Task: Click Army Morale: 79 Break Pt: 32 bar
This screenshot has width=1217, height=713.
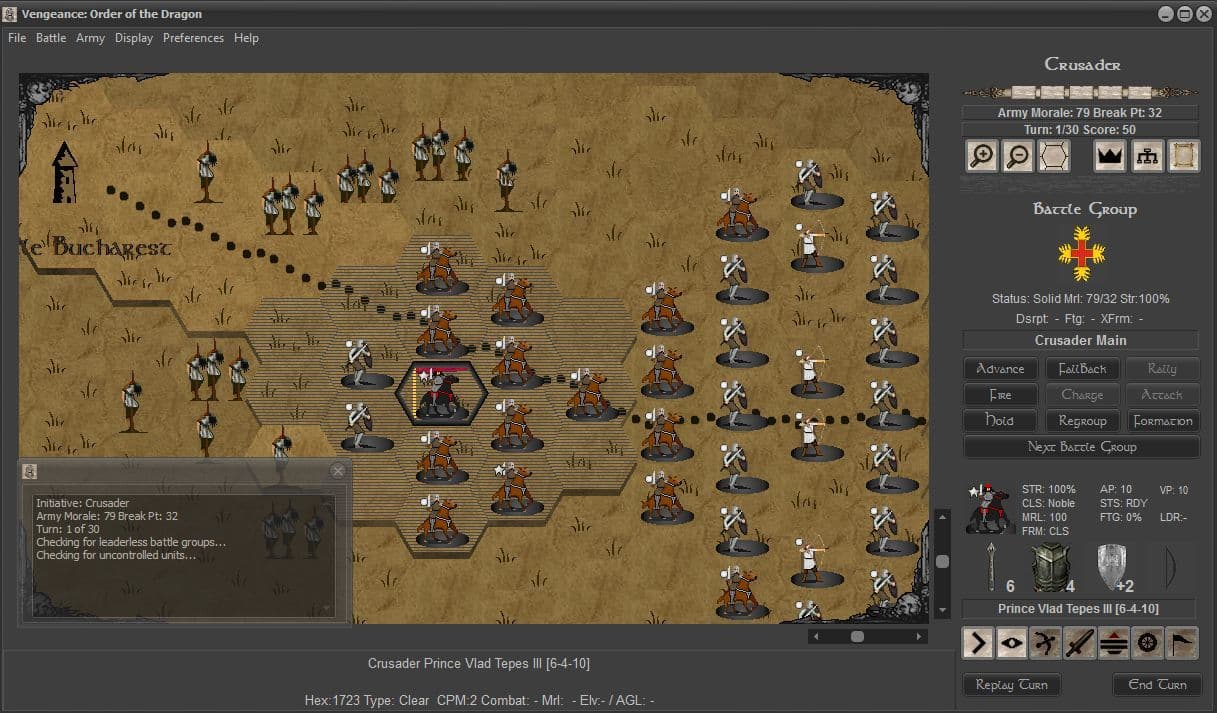Action: coord(1081,113)
